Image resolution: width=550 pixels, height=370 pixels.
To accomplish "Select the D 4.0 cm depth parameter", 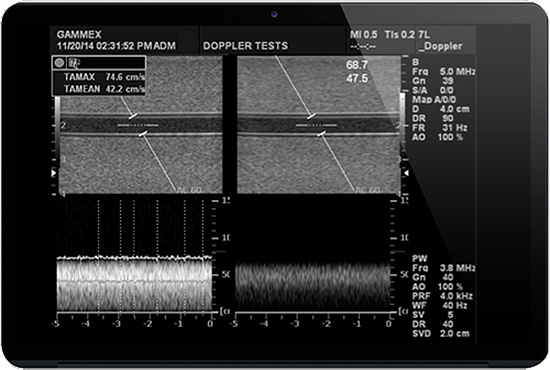I will 441,109.
